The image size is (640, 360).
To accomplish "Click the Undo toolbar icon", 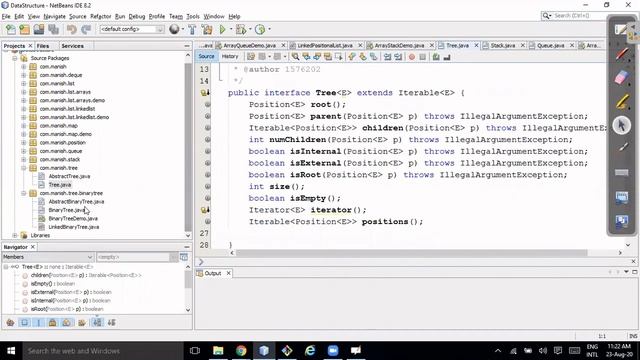I will tap(72, 29).
